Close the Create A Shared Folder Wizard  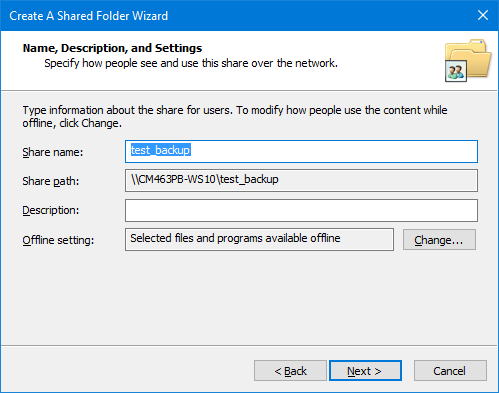[483, 15]
